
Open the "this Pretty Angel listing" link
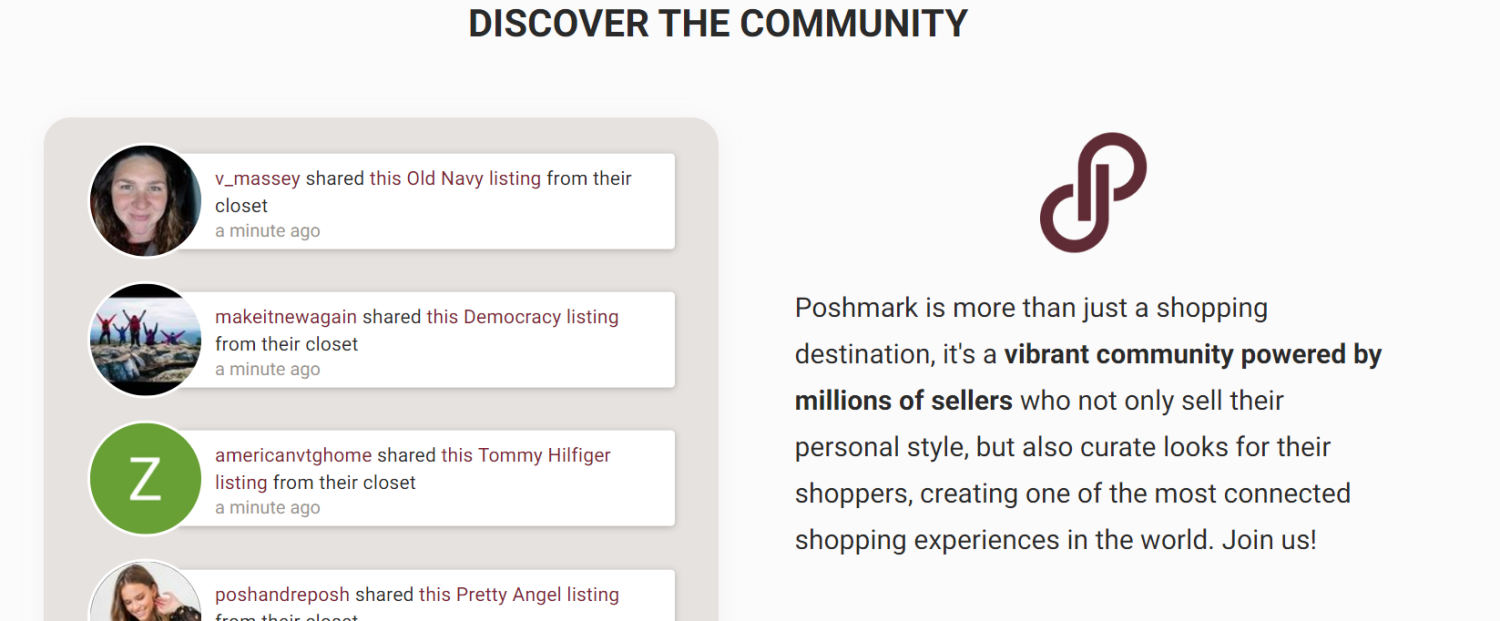(x=519, y=594)
